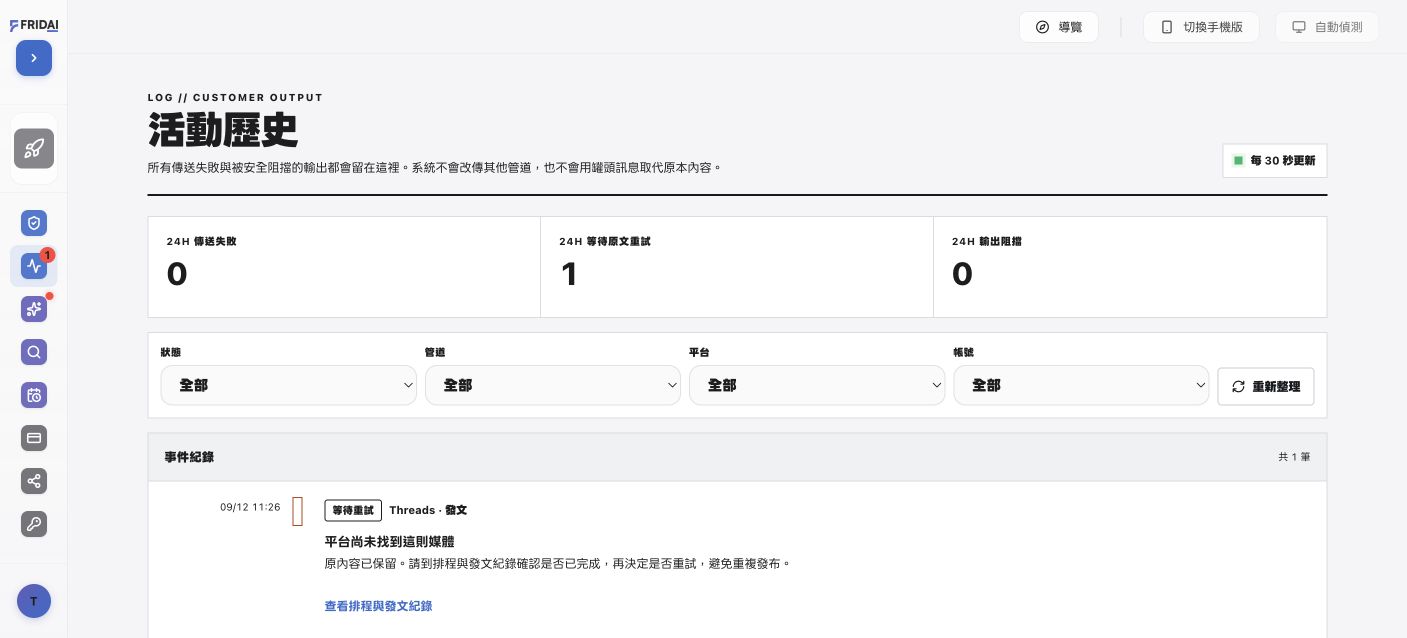Open the 管道 filter dropdown

point(553,385)
